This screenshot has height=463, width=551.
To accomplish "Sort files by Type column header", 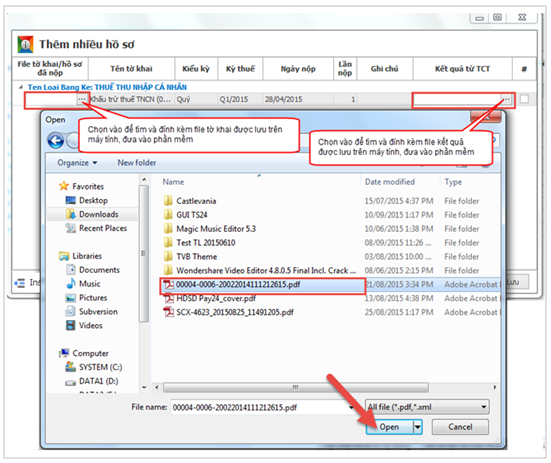I will click(x=453, y=182).
